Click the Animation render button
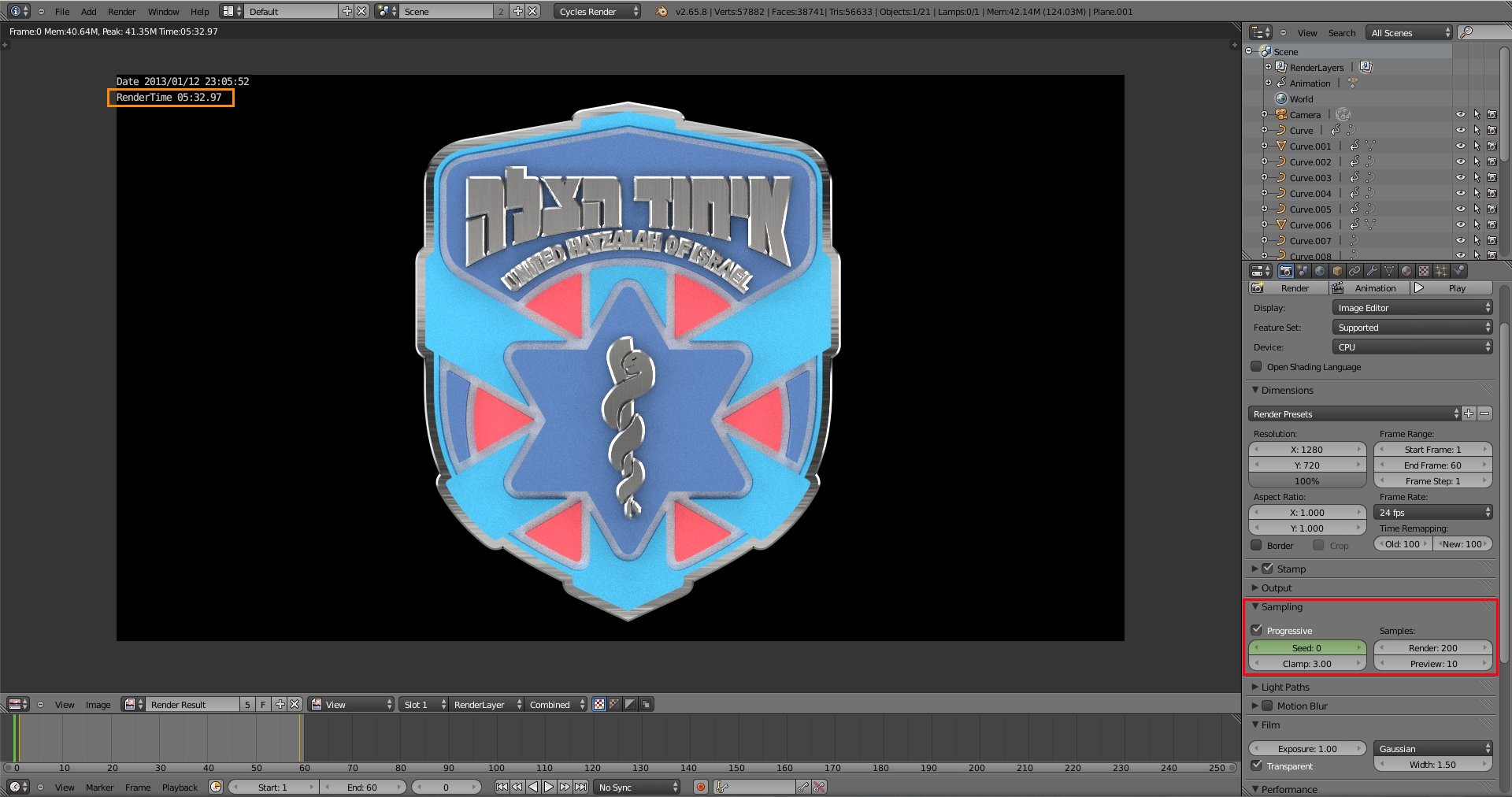Viewport: 1512px width, 797px height. (x=1369, y=288)
